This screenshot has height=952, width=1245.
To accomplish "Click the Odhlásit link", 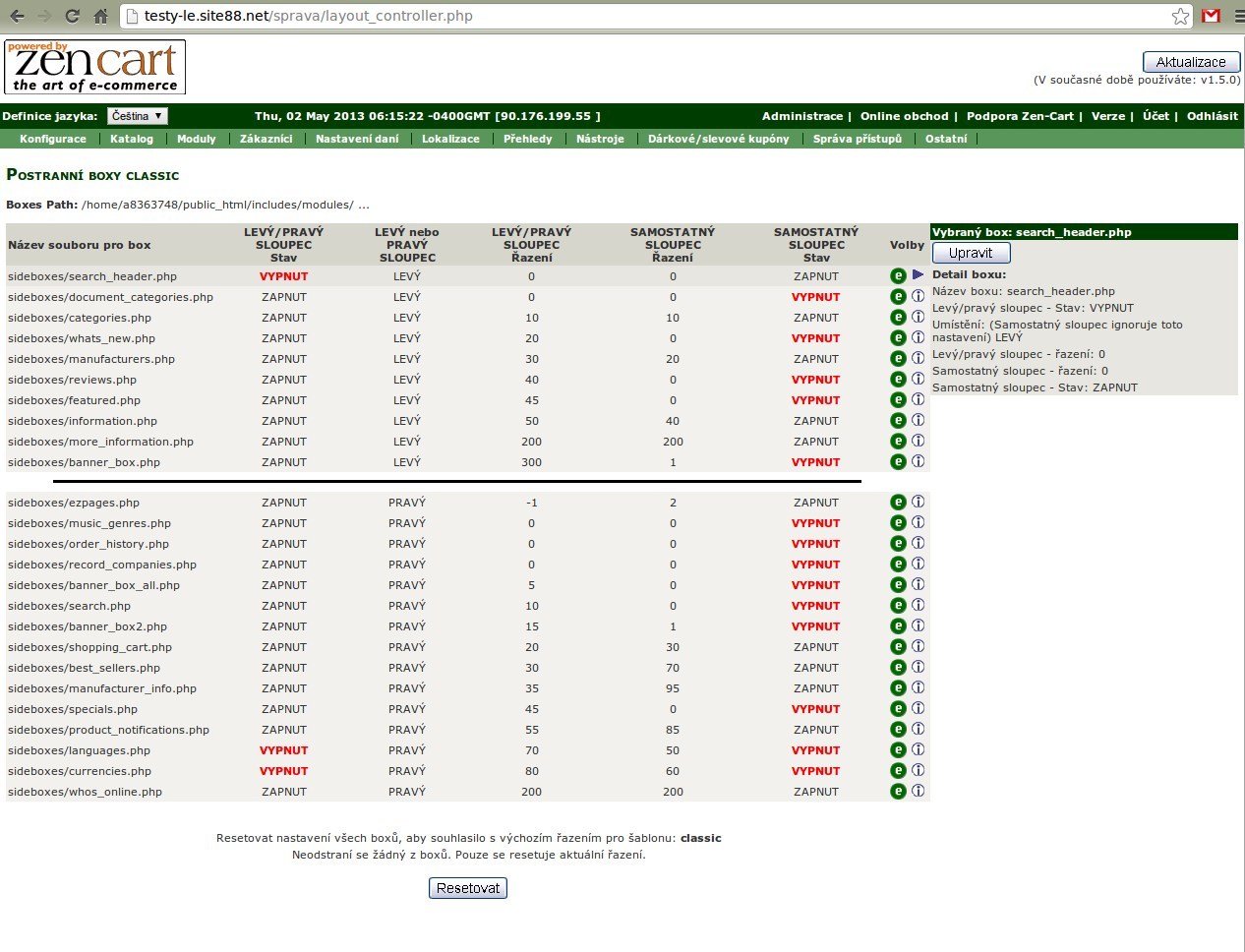I will (1212, 116).
